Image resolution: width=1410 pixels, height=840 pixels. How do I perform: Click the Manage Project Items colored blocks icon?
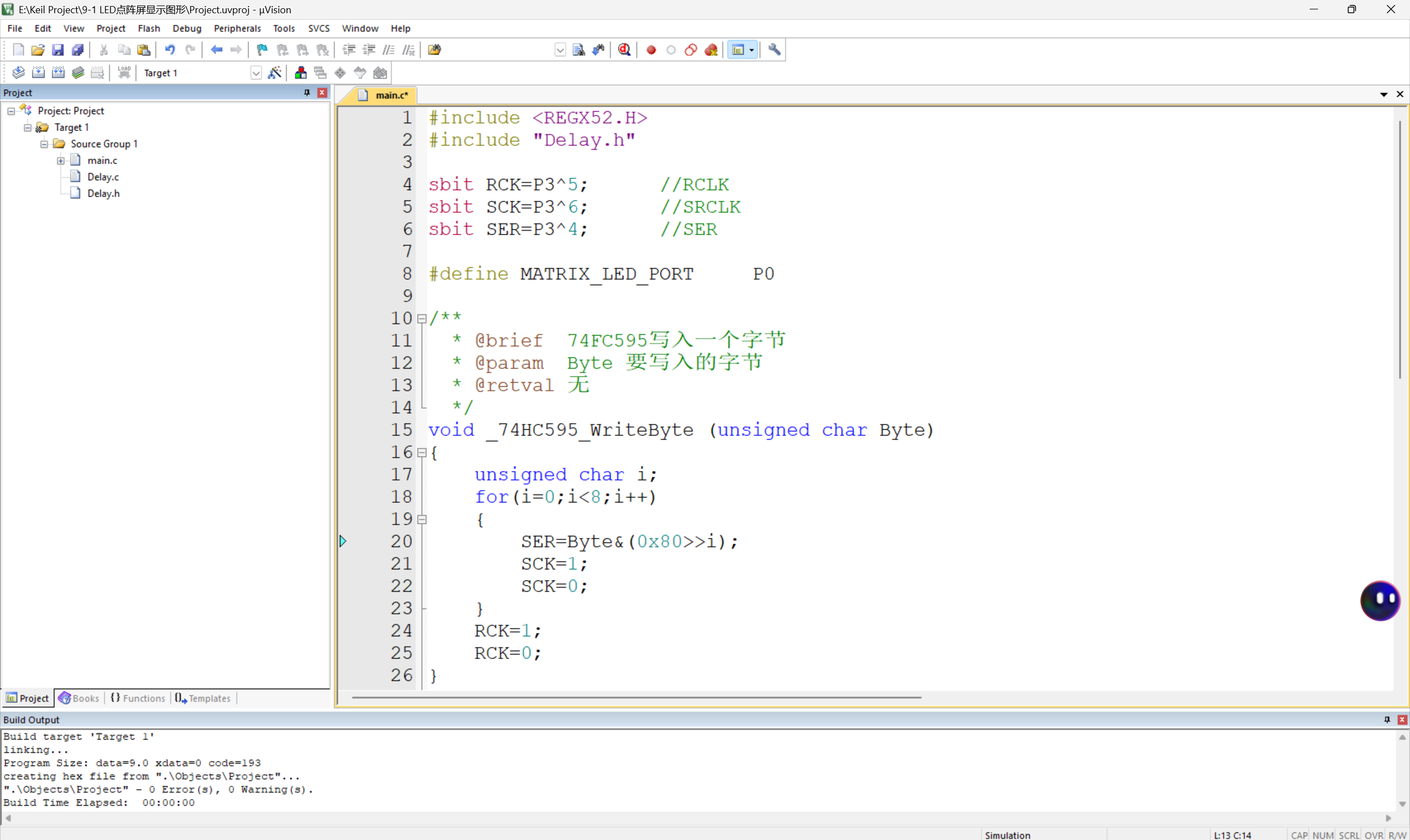tap(300, 73)
